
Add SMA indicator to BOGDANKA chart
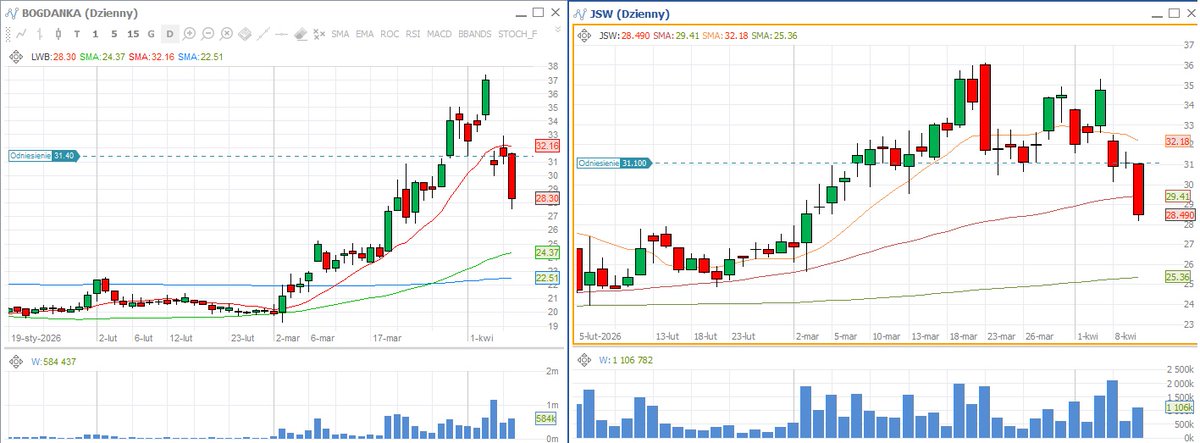pyautogui.click(x=340, y=34)
